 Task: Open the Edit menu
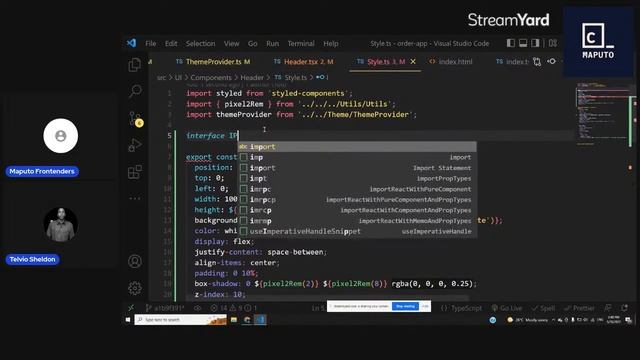tap(171, 43)
